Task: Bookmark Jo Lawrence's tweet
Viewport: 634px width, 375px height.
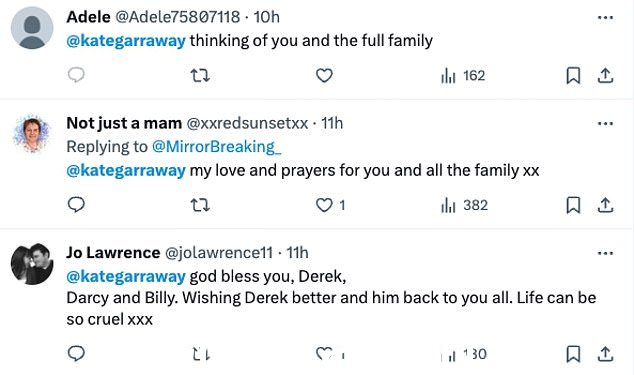Action: [573, 354]
